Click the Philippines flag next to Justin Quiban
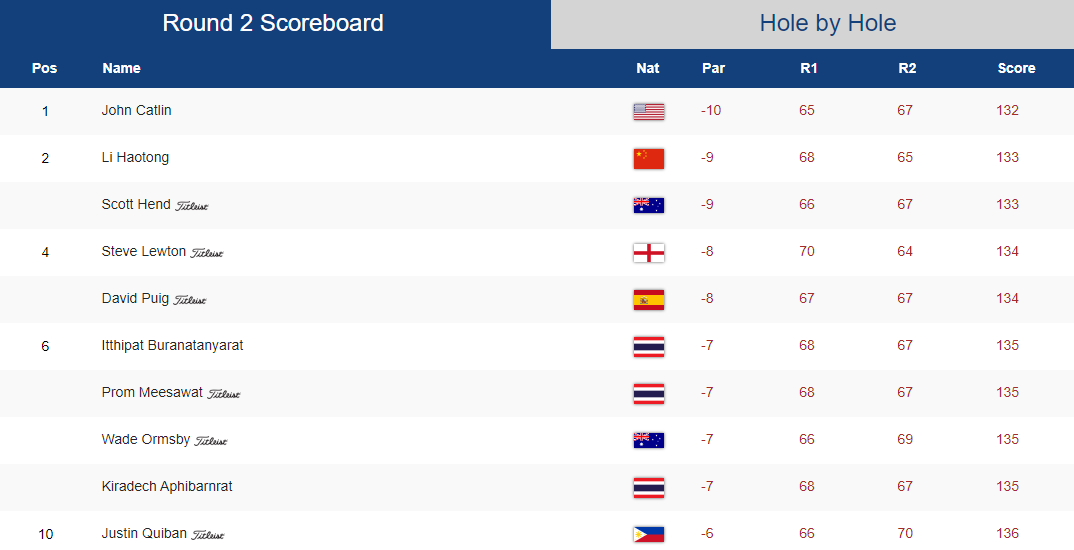This screenshot has height=550, width=1074. coord(649,534)
